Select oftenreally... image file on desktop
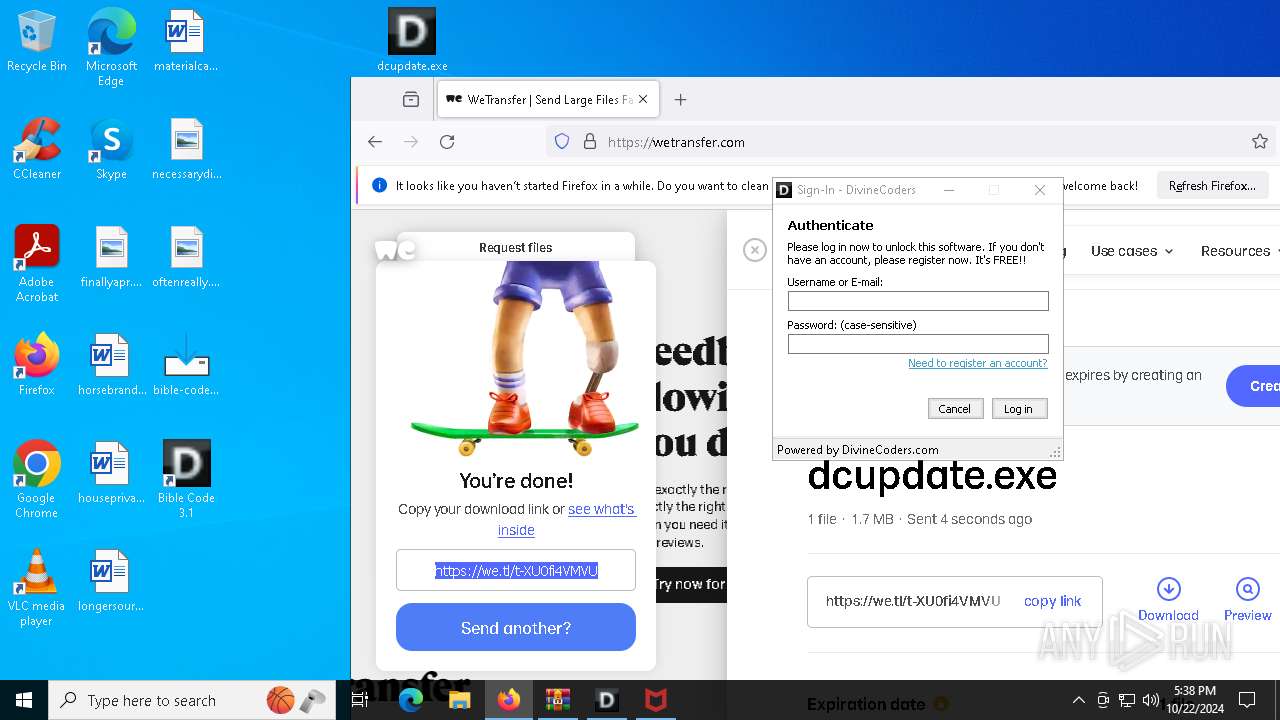The image size is (1280, 720). pyautogui.click(x=186, y=257)
